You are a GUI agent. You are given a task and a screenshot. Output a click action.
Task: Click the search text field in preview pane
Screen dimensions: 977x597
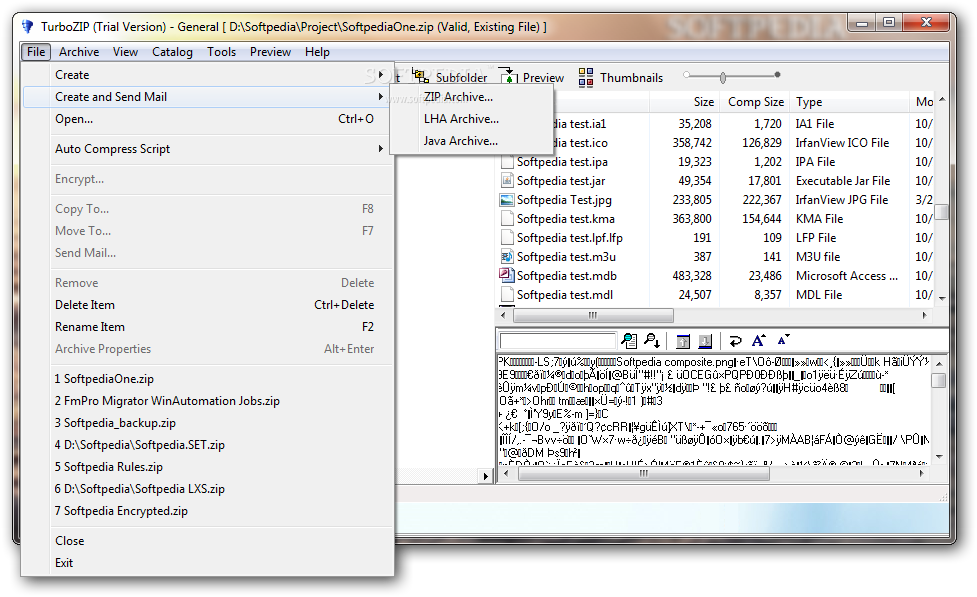558,340
